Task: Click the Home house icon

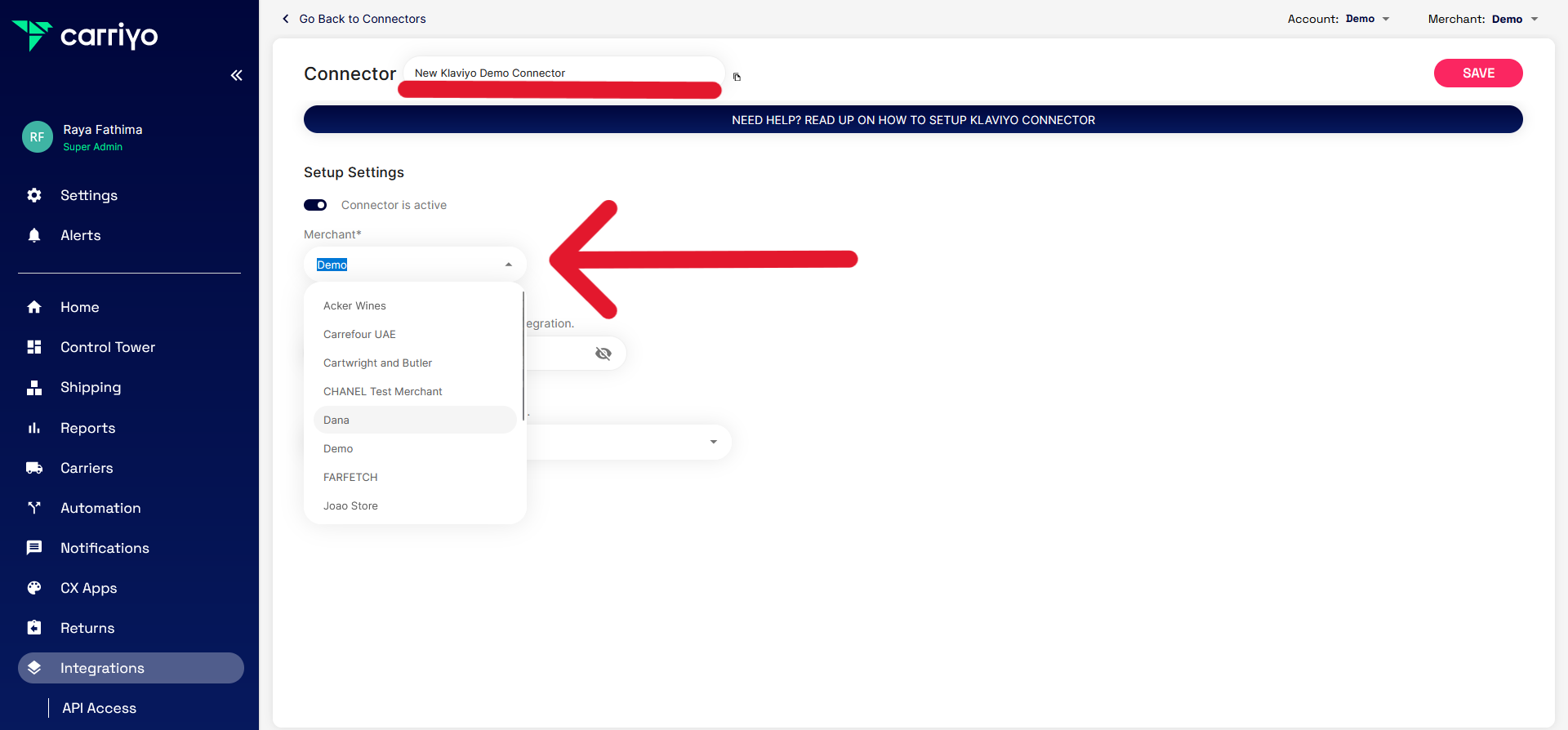Action: click(34, 307)
